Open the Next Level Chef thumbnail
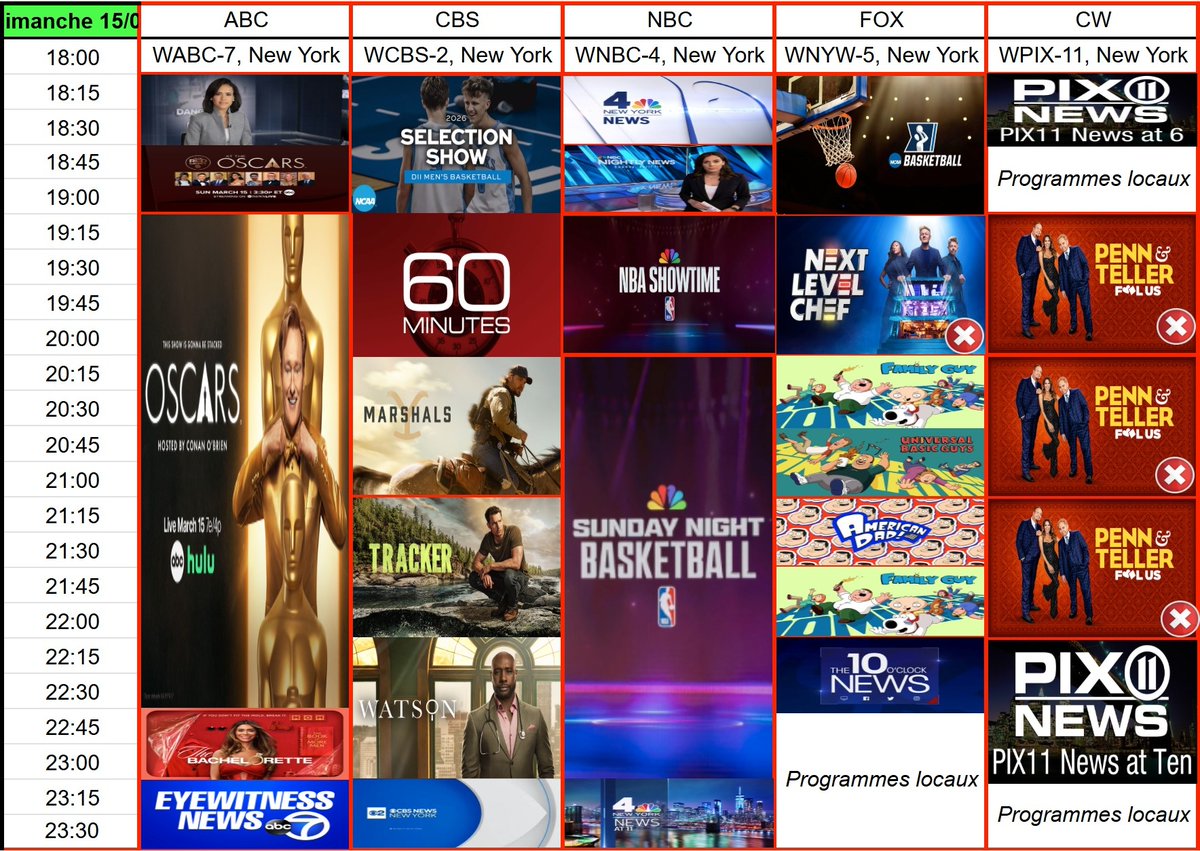1200x851 pixels. click(881, 285)
